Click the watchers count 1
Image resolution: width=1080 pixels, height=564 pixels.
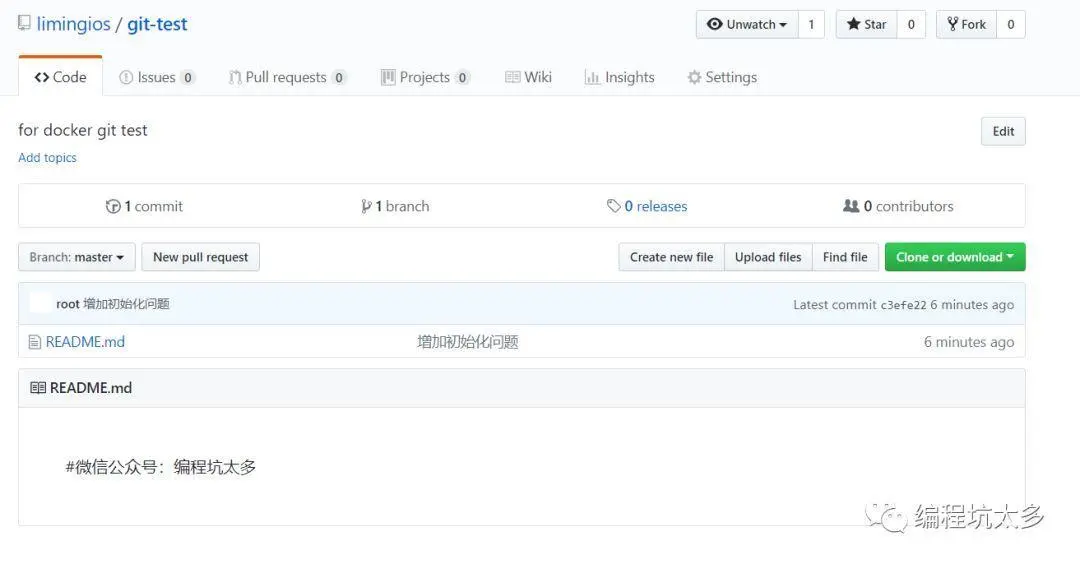tap(811, 24)
